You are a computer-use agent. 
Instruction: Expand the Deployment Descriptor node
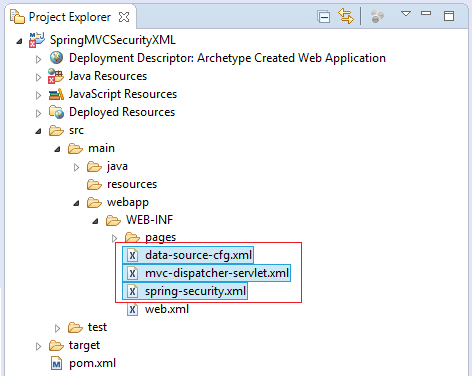click(x=38, y=59)
